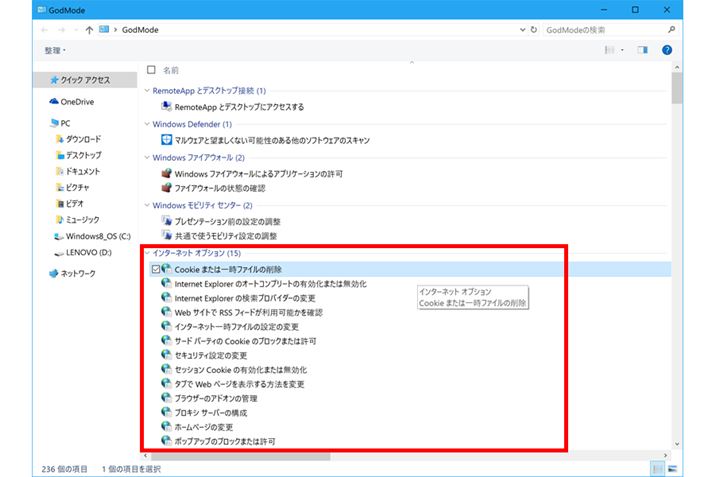This screenshot has width=715, height=477.
Task: Collapse the Windows モビリティ センター group
Action: 147,205
